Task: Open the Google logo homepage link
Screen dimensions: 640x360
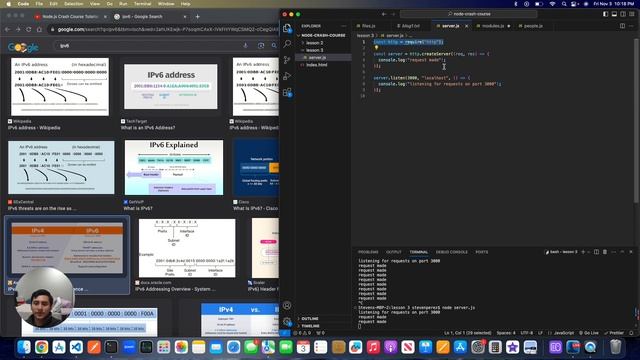Action: (23, 47)
